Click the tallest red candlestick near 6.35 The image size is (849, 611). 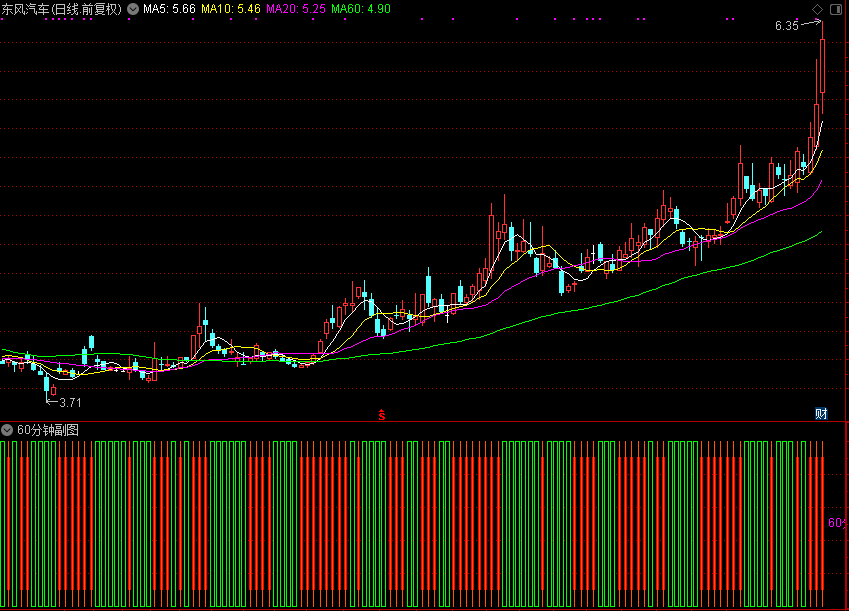[x=822, y=65]
